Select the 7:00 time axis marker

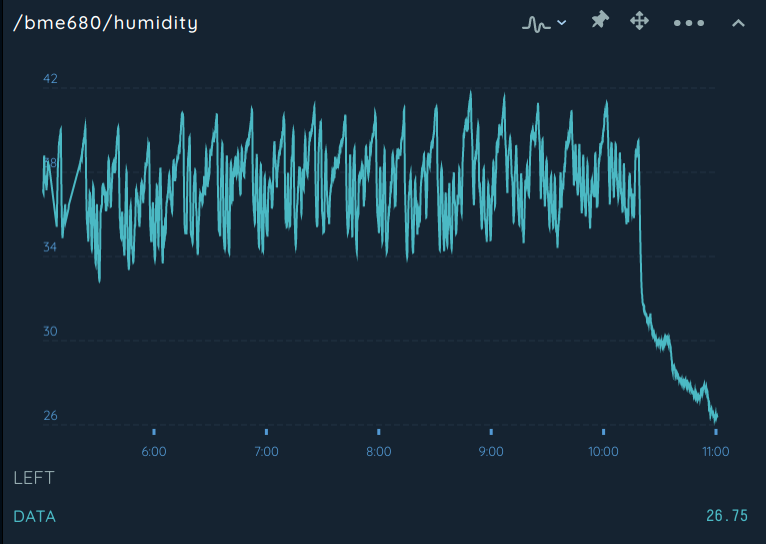click(x=266, y=451)
